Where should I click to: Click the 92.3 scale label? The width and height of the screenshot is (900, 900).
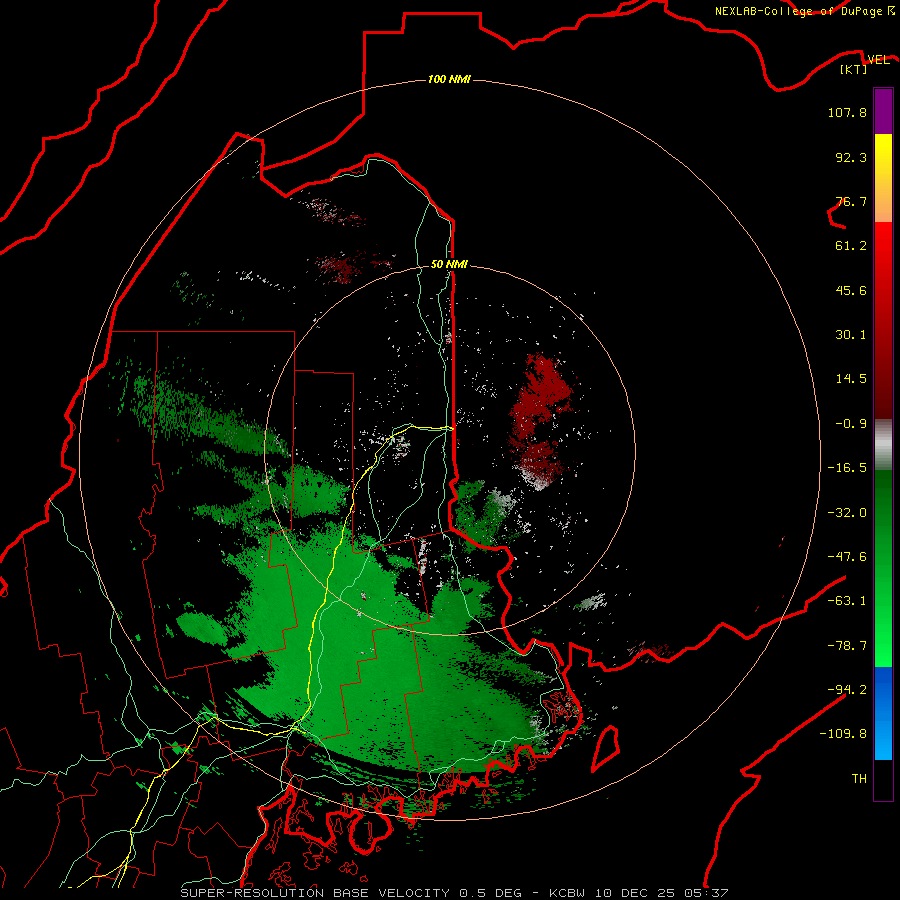851,157
